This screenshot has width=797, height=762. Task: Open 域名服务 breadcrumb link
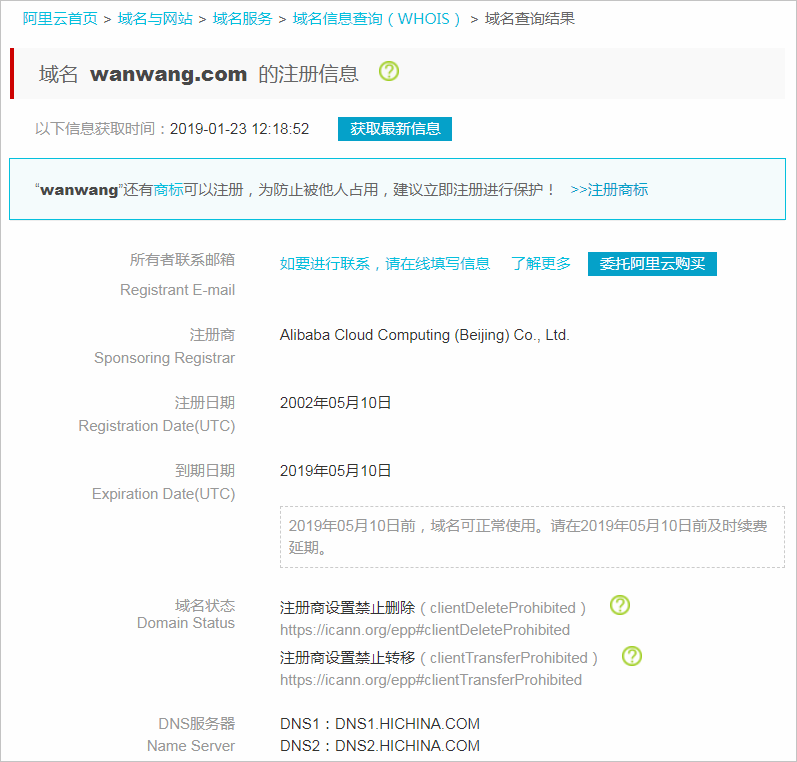(242, 19)
